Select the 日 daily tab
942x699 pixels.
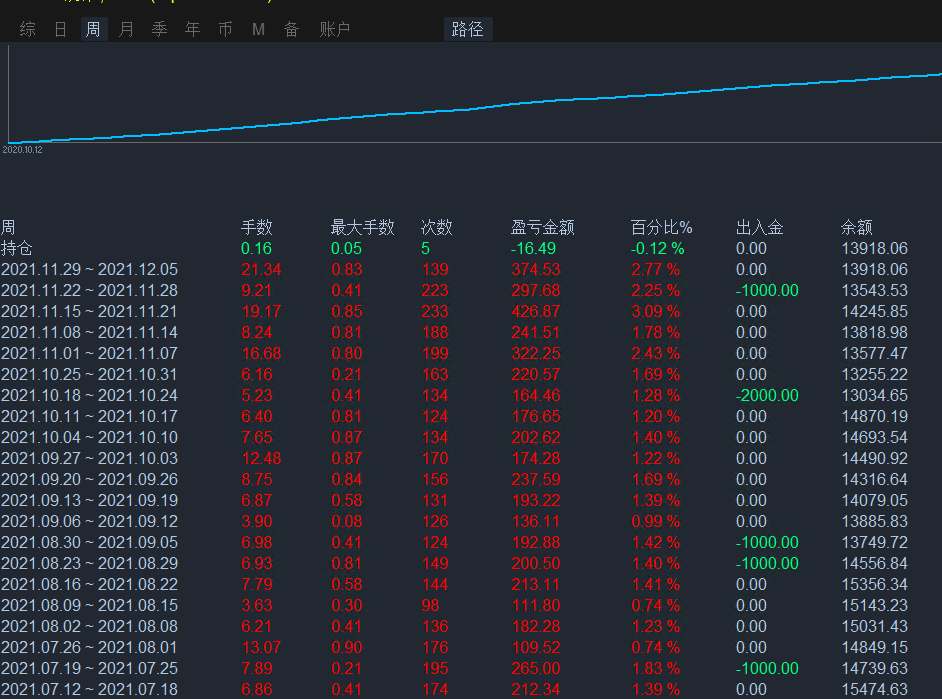pyautogui.click(x=61, y=30)
